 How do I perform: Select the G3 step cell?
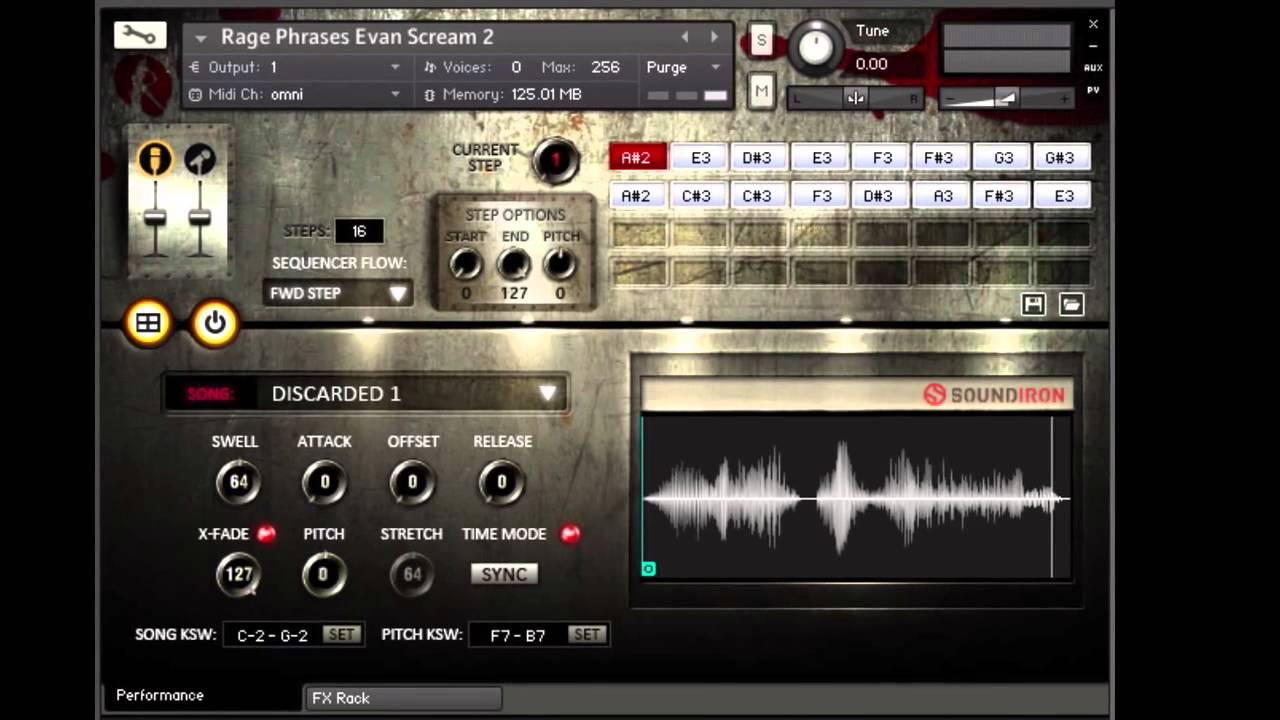click(1003, 158)
